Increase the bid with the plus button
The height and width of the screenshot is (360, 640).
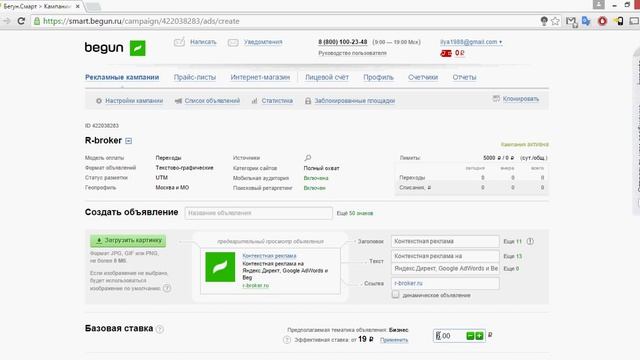click(x=479, y=336)
